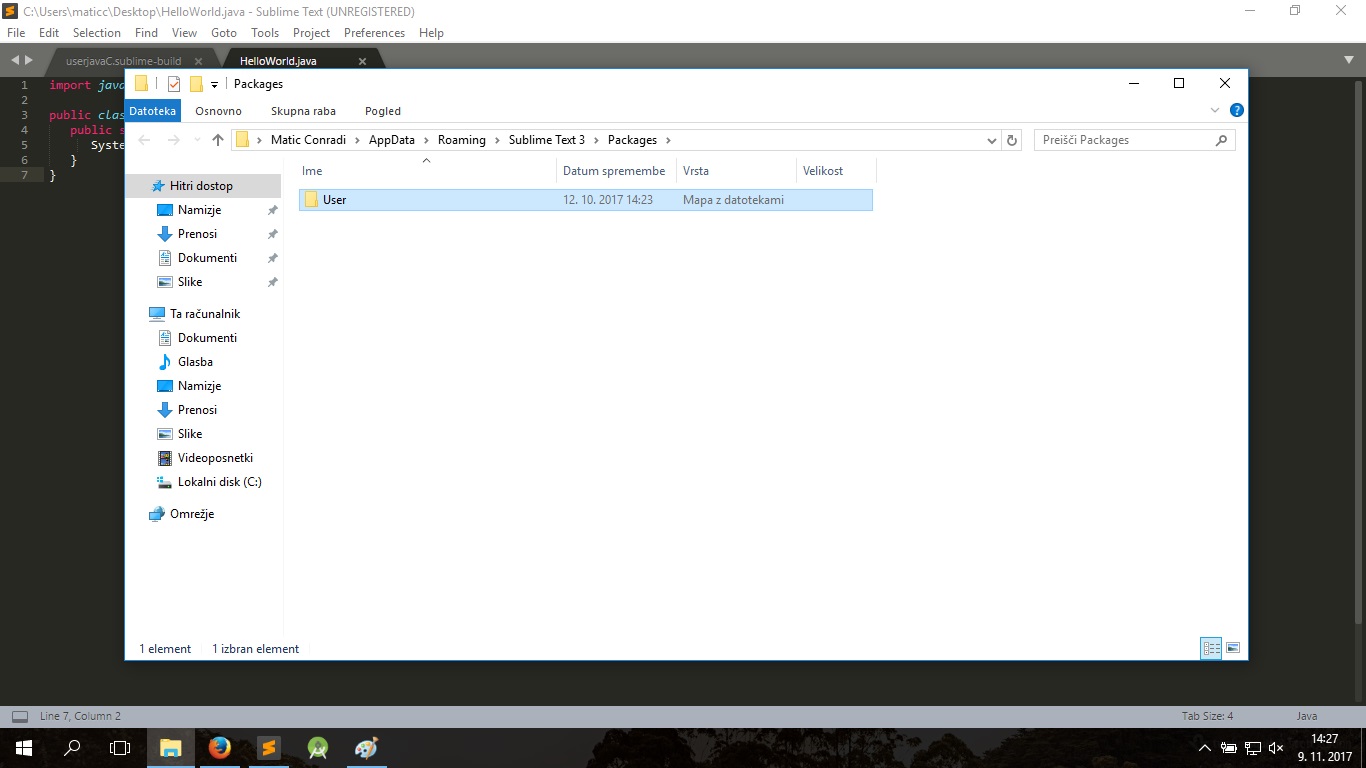Viewport: 1366px width, 768px height.
Task: Open the Paint palette app in taskbar
Action: (366, 747)
